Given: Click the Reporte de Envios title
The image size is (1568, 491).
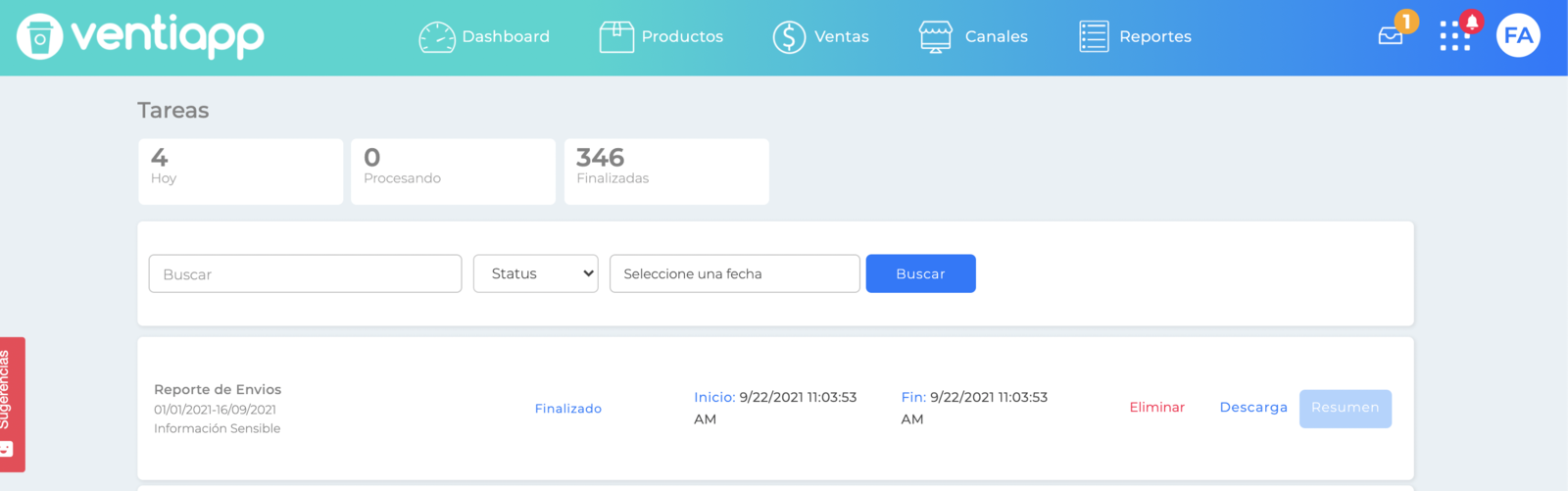Looking at the screenshot, I should tap(218, 389).
